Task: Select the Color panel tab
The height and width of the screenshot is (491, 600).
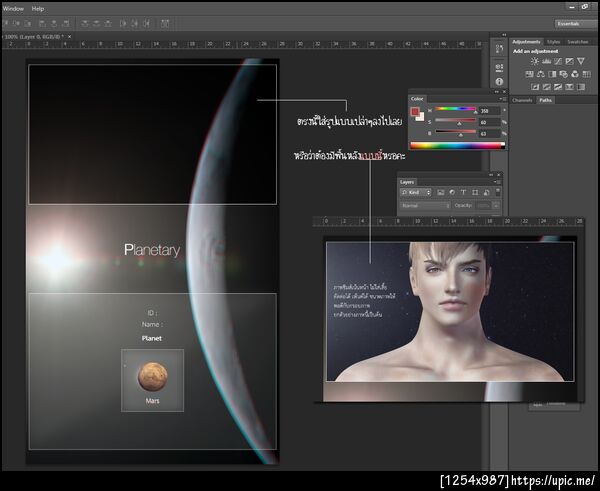Action: 417,99
